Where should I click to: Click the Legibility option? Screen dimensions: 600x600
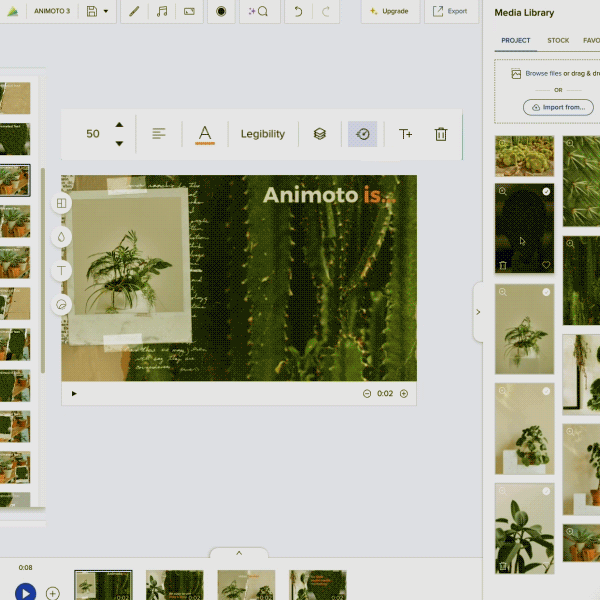click(x=263, y=134)
